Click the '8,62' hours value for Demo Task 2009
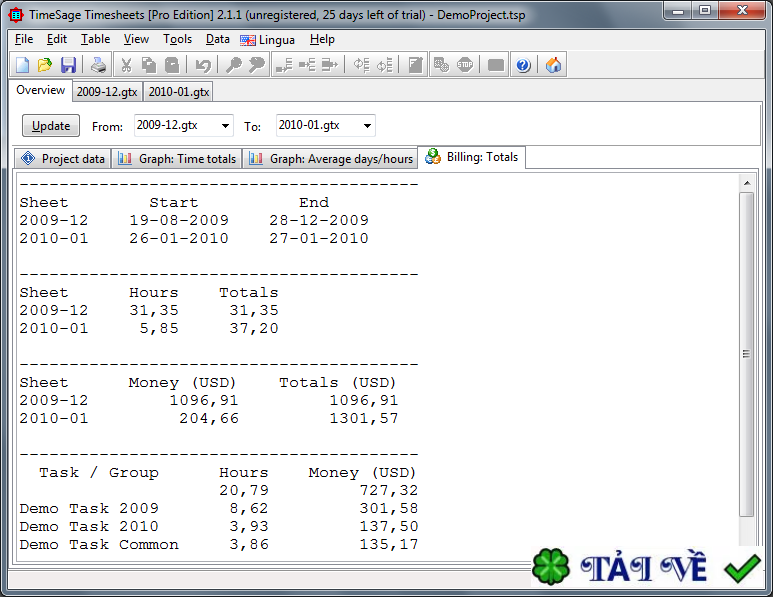 click(x=249, y=508)
